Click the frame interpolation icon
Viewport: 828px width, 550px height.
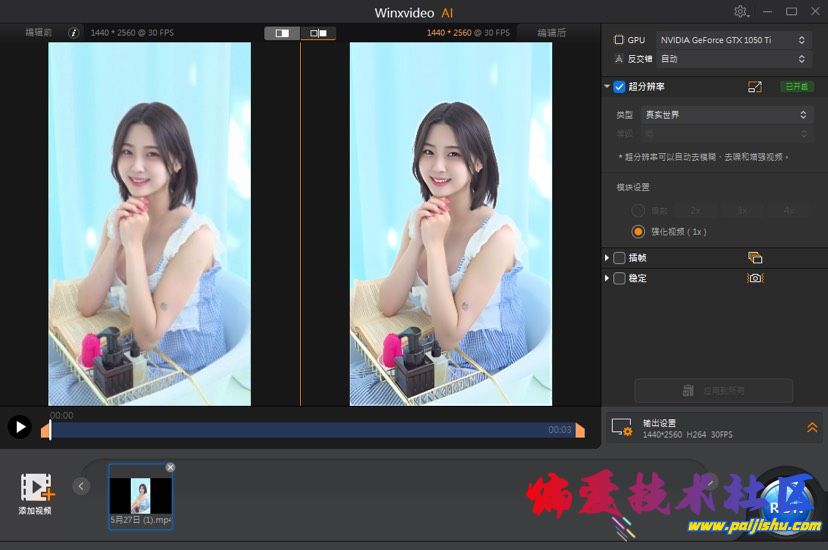coord(755,258)
